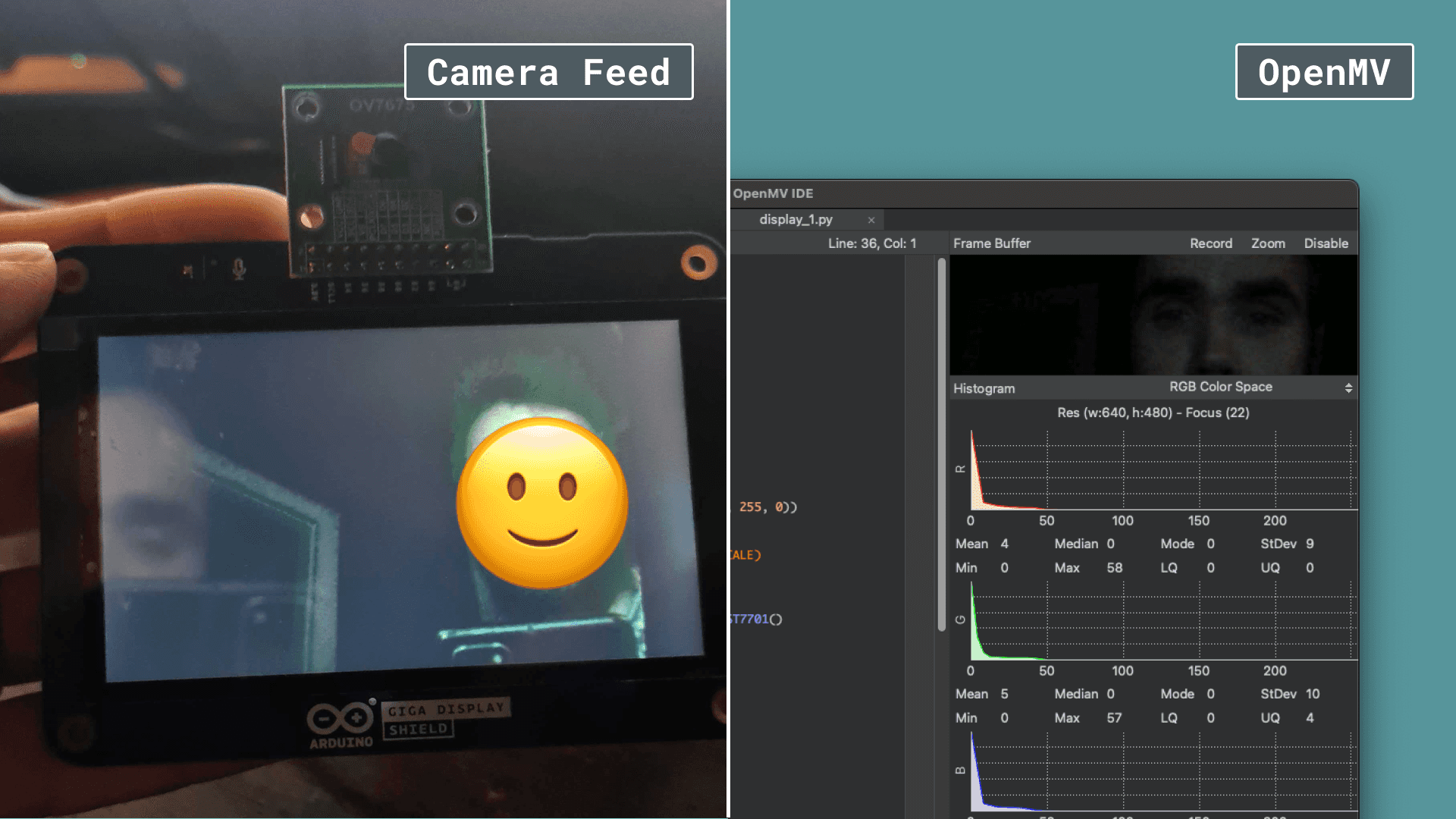Click the Line 36, Col 1 indicator
Viewport: 1456px width, 819px height.
pos(872,243)
